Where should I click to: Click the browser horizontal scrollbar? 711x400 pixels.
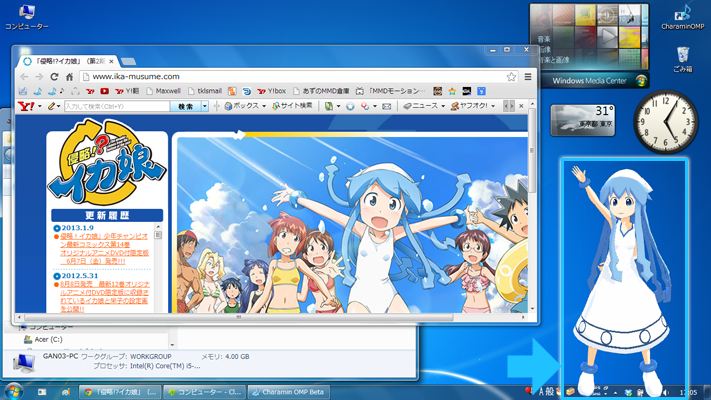point(238,317)
